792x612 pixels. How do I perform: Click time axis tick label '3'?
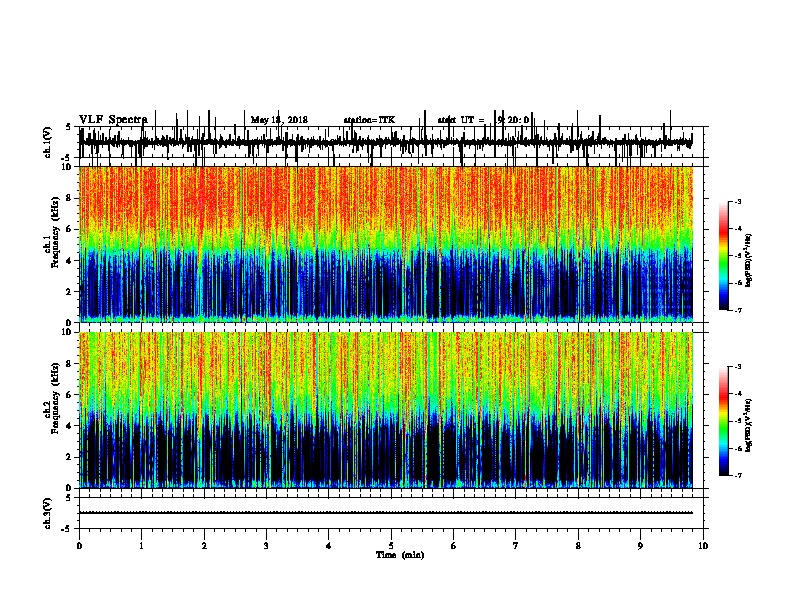266,546
